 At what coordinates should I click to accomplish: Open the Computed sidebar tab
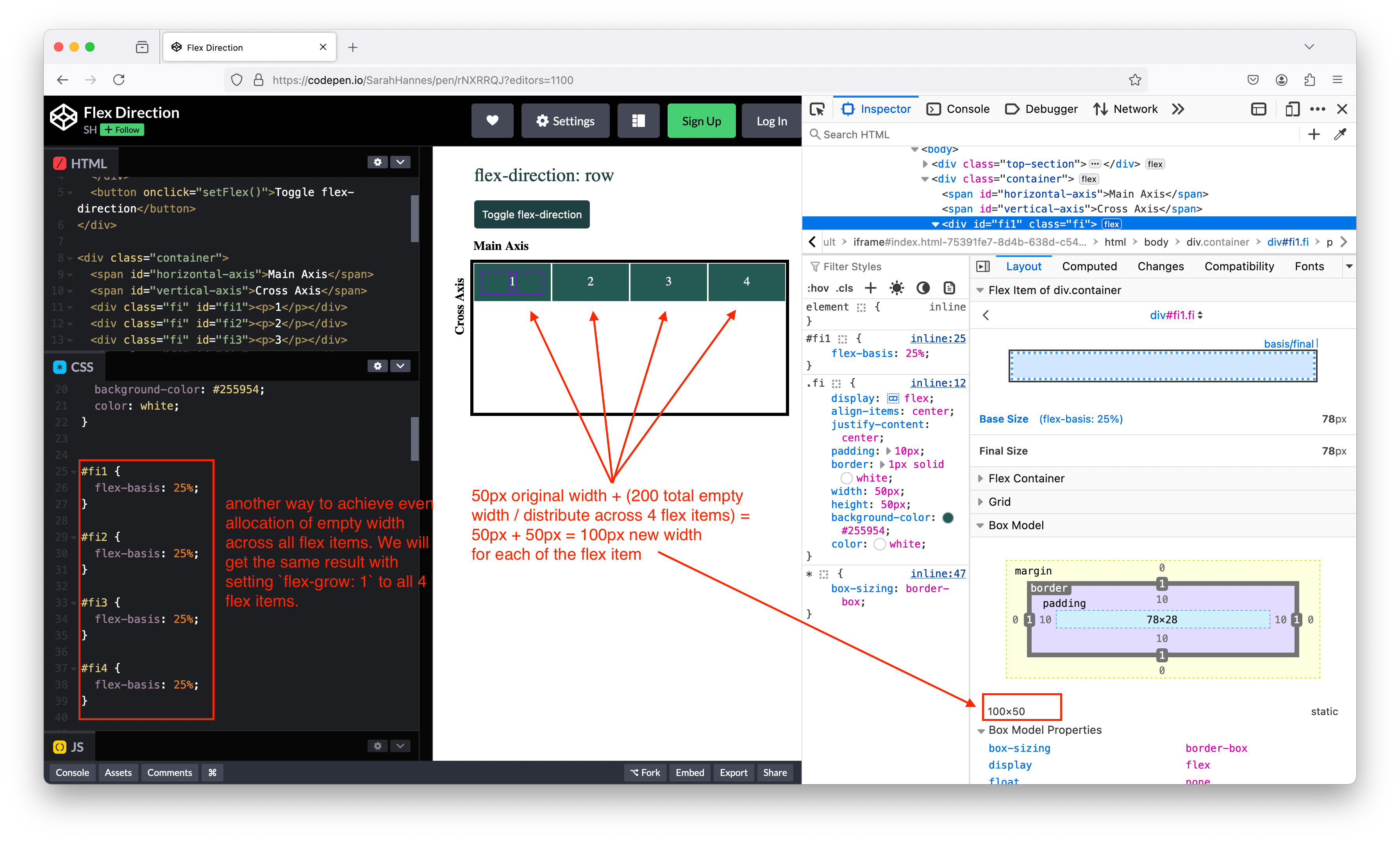1089,266
